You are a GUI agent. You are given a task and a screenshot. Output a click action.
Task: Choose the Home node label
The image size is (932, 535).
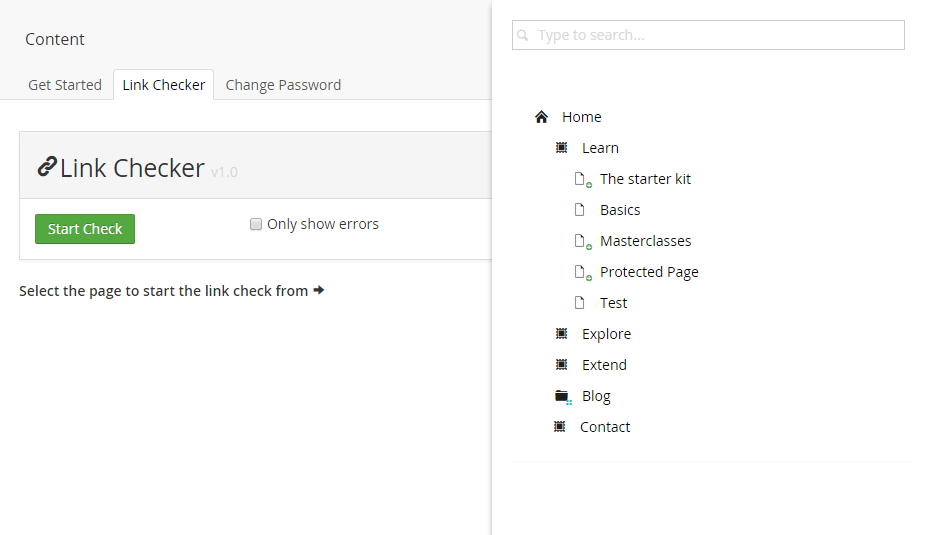[581, 117]
